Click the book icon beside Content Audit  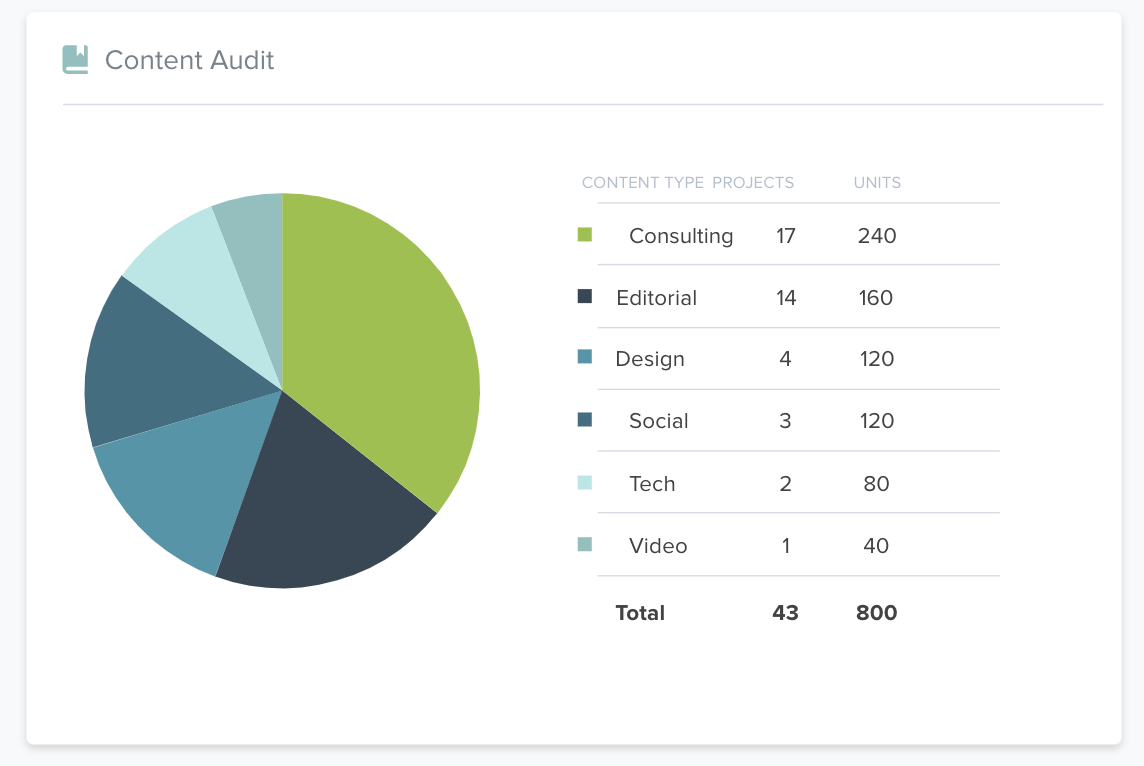tap(75, 59)
